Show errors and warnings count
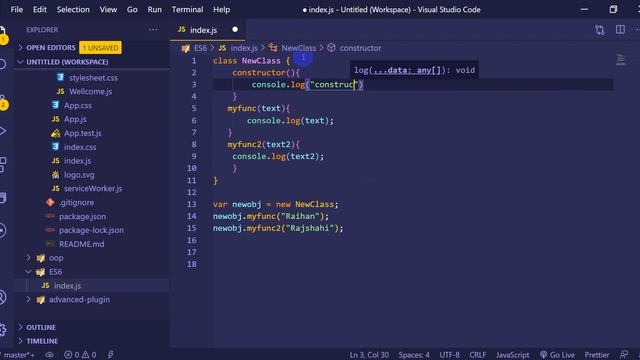 (x=80, y=355)
